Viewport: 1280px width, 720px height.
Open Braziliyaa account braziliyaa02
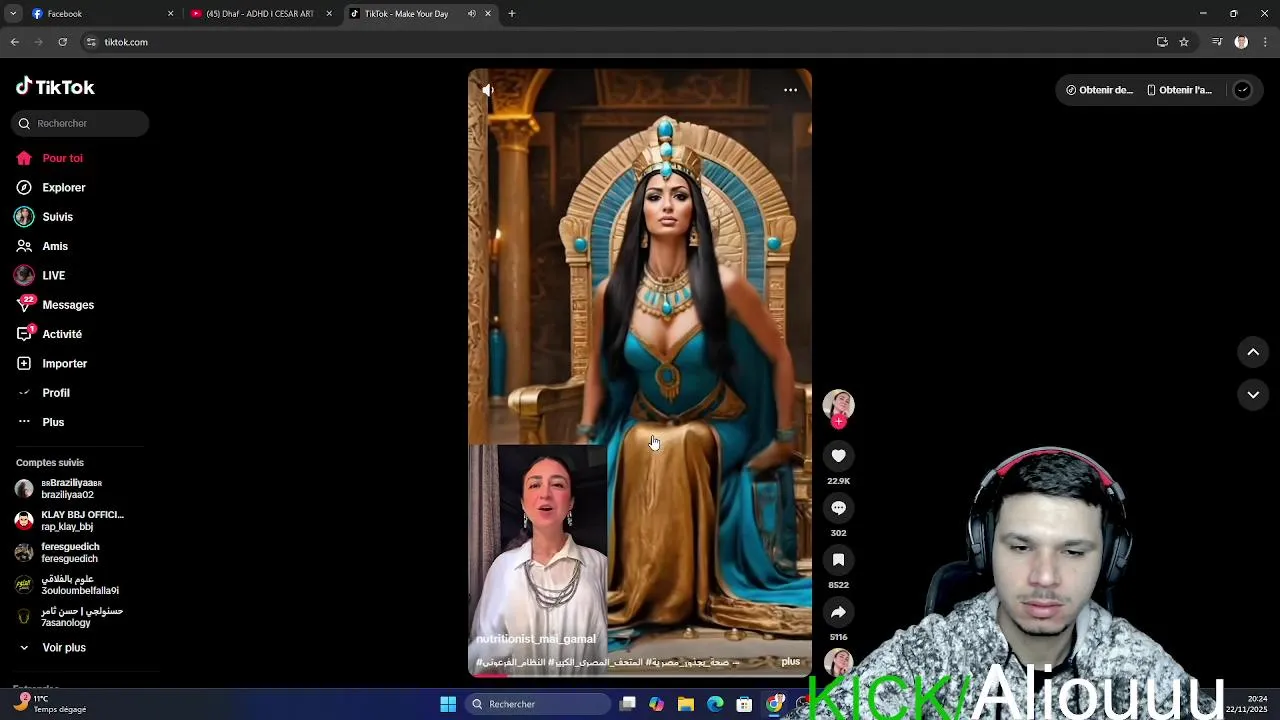click(70, 489)
